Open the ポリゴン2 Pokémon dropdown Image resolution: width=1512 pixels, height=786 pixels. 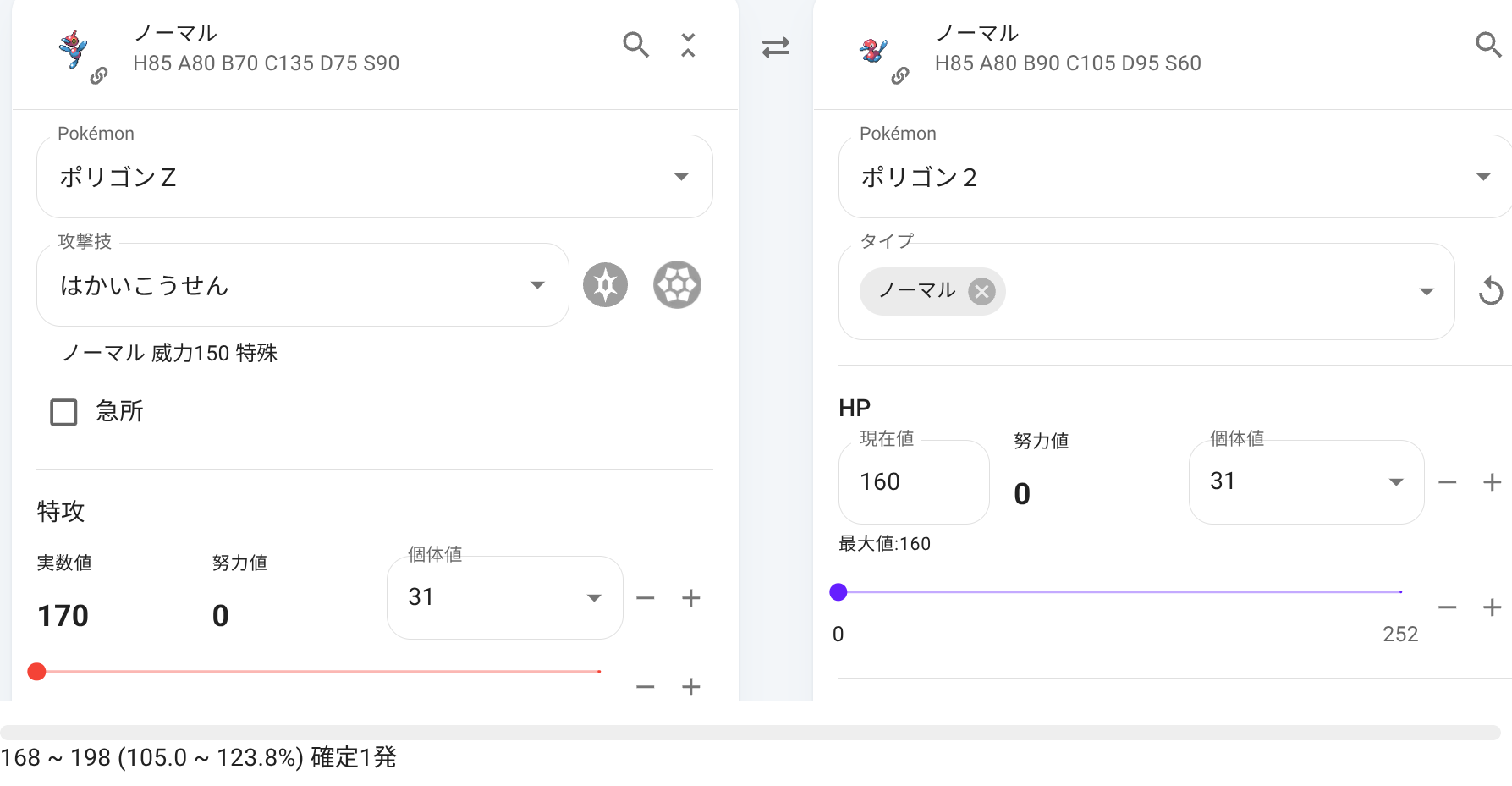point(1175,177)
